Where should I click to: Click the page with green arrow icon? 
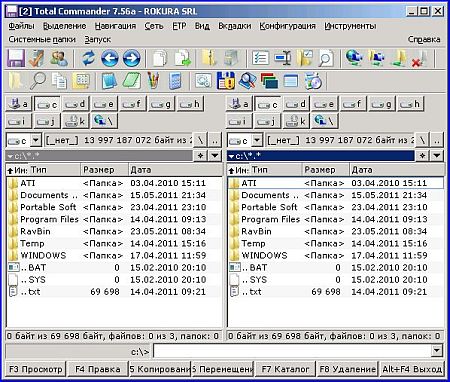[183, 59]
